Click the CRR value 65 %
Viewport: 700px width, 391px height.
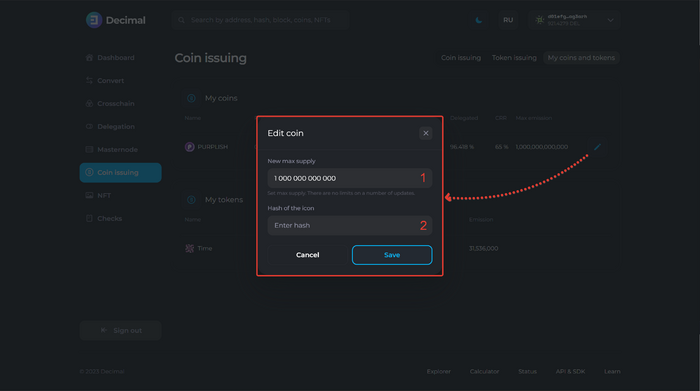coord(501,147)
